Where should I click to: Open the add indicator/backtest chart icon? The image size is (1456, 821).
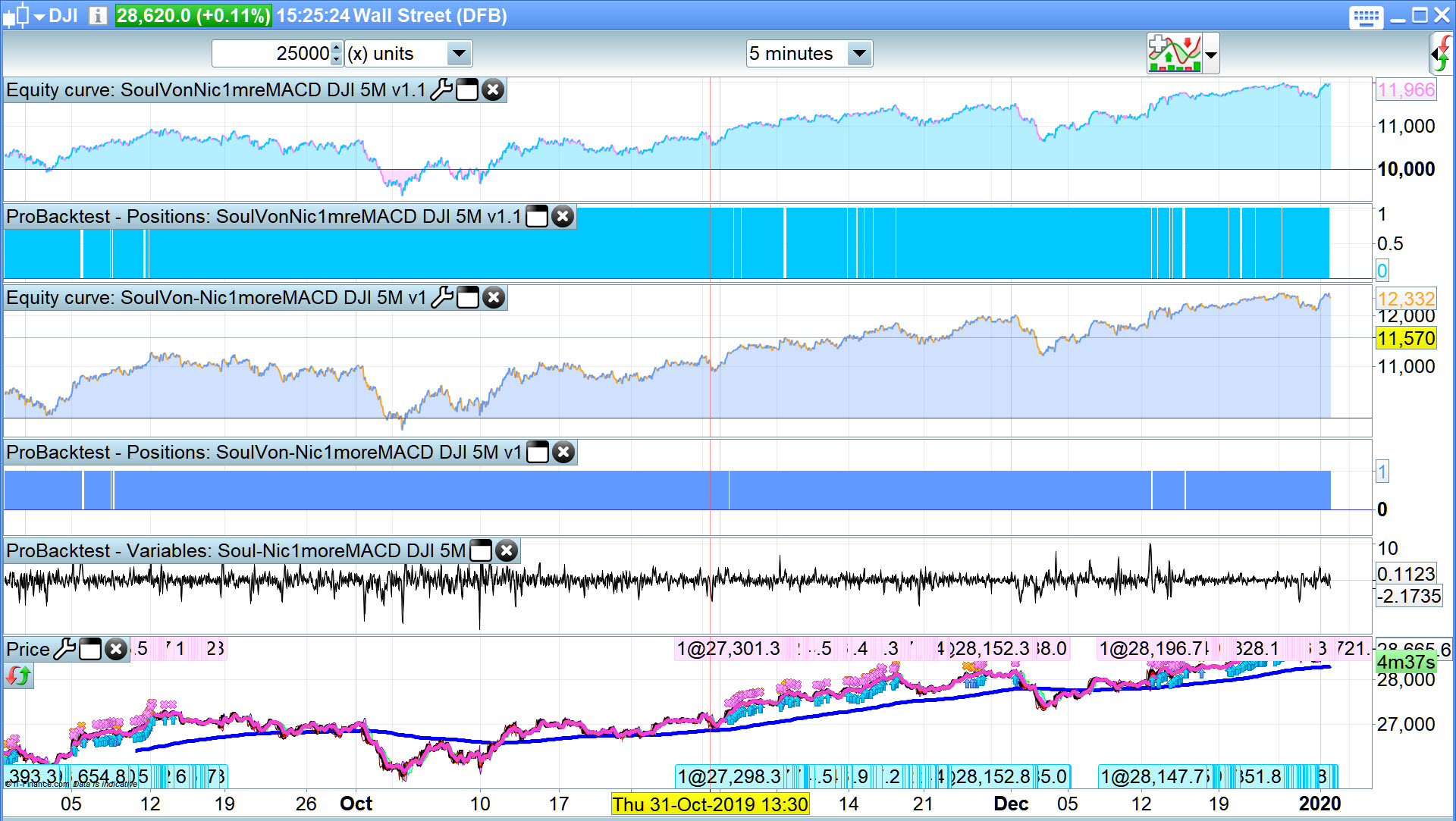[x=1174, y=53]
